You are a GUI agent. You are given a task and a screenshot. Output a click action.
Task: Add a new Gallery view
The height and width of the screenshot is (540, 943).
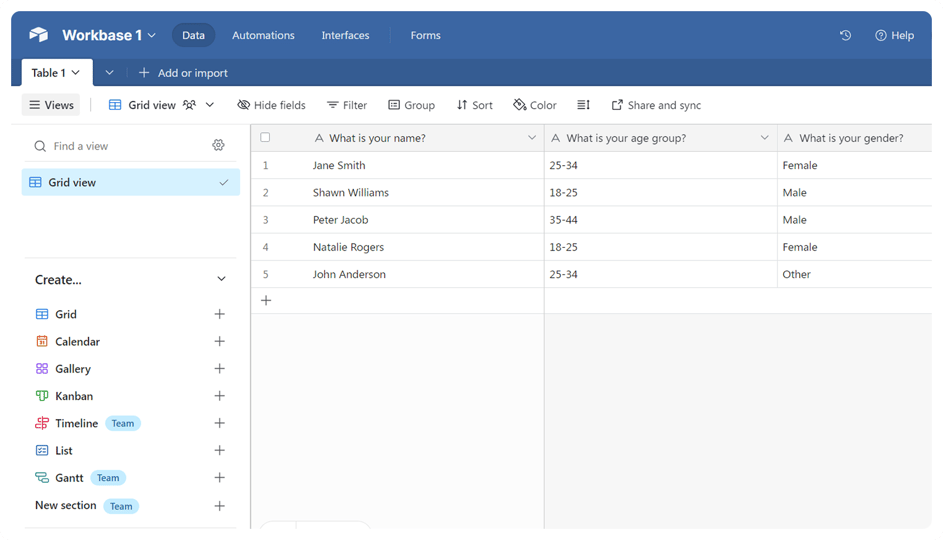pyautogui.click(x=219, y=369)
